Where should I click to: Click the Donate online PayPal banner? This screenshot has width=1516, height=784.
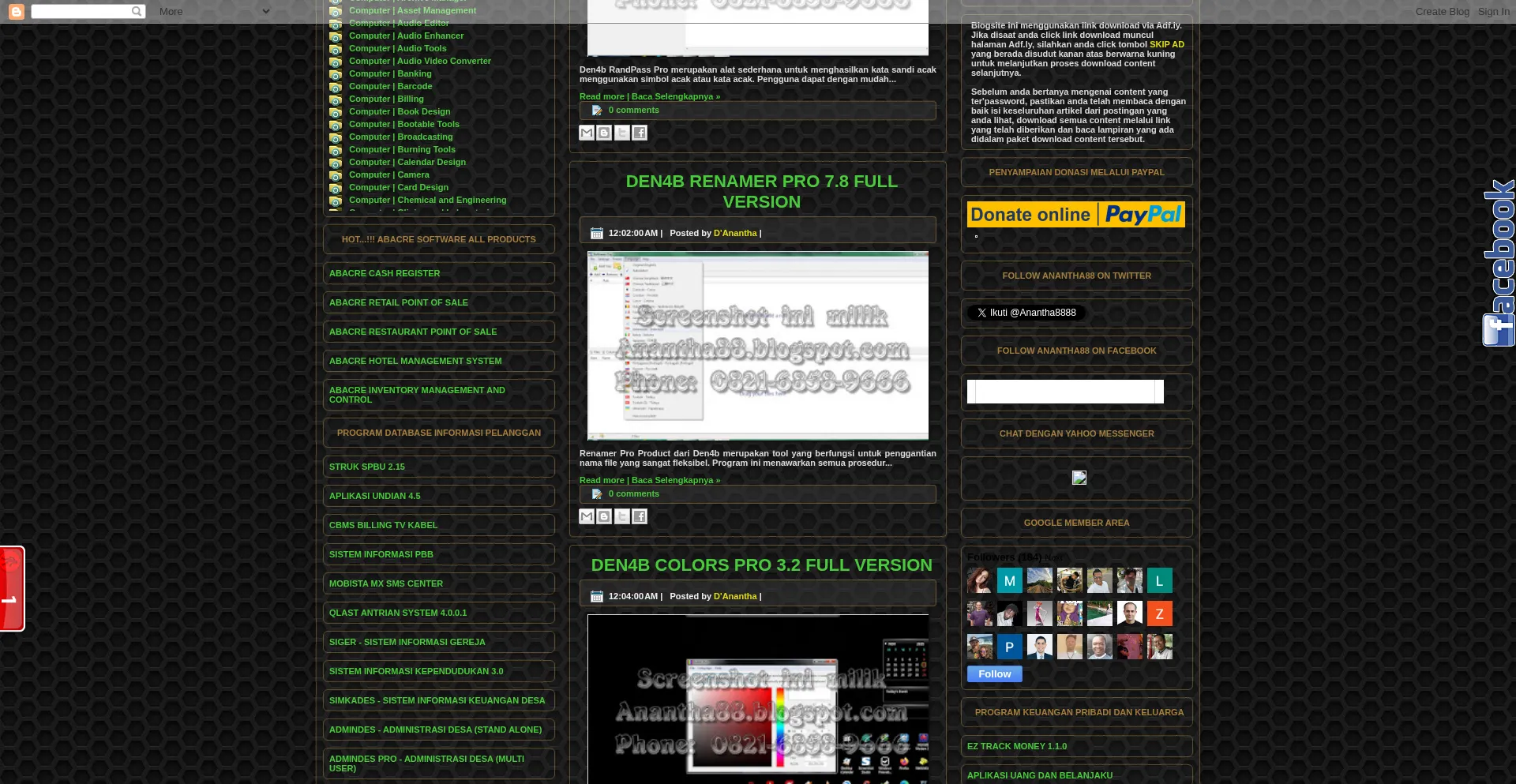pos(1075,214)
